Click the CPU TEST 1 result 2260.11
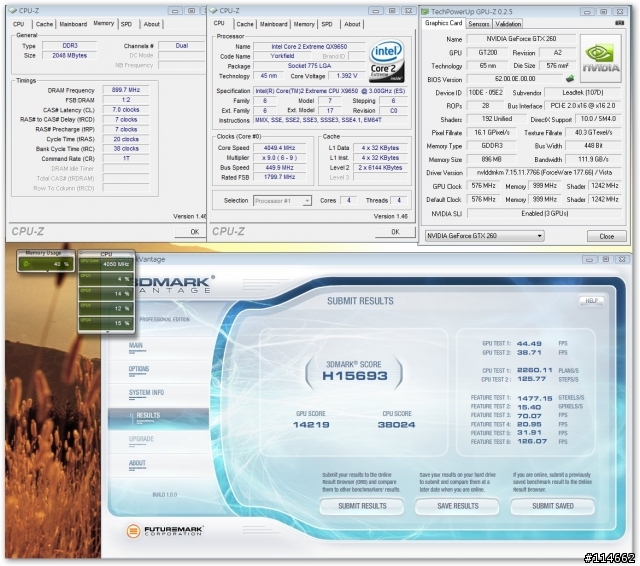The image size is (640, 566). coord(535,371)
